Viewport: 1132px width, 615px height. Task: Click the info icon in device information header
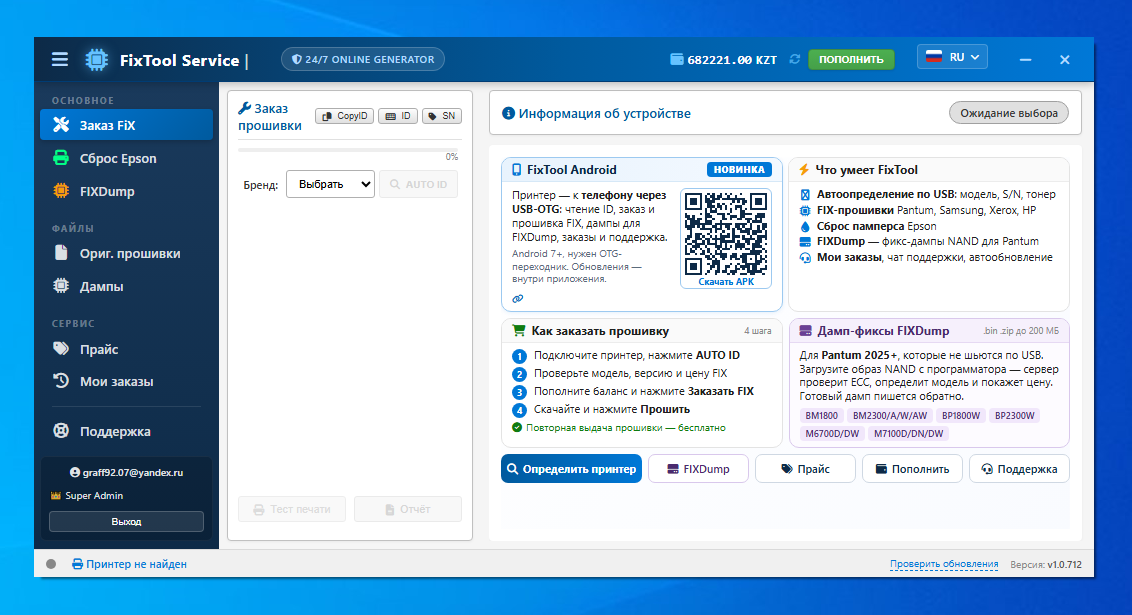point(508,113)
